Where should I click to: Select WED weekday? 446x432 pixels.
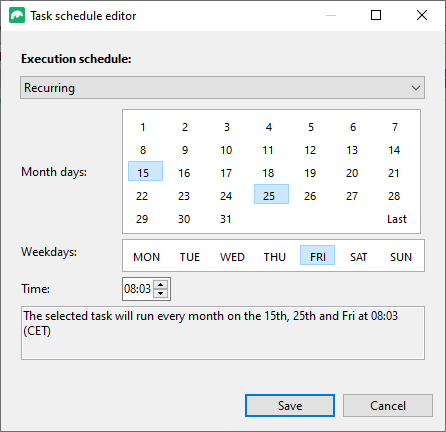(x=232, y=257)
